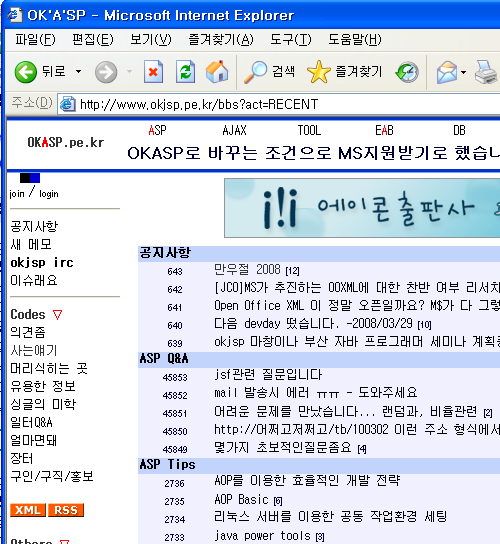Screen dimensions: 500x544
Task: Open the EAB top navigation link
Action: 384,130
